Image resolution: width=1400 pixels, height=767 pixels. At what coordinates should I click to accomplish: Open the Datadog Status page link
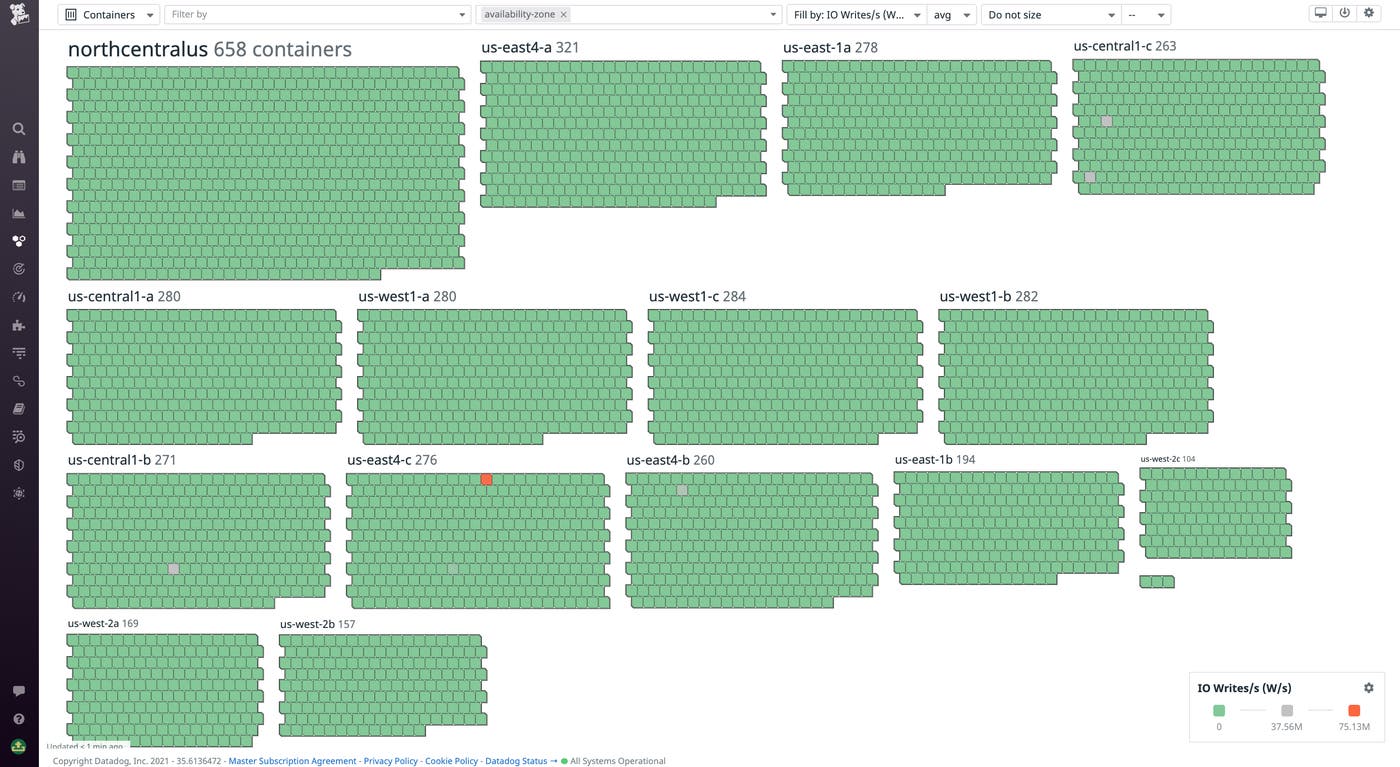click(516, 761)
